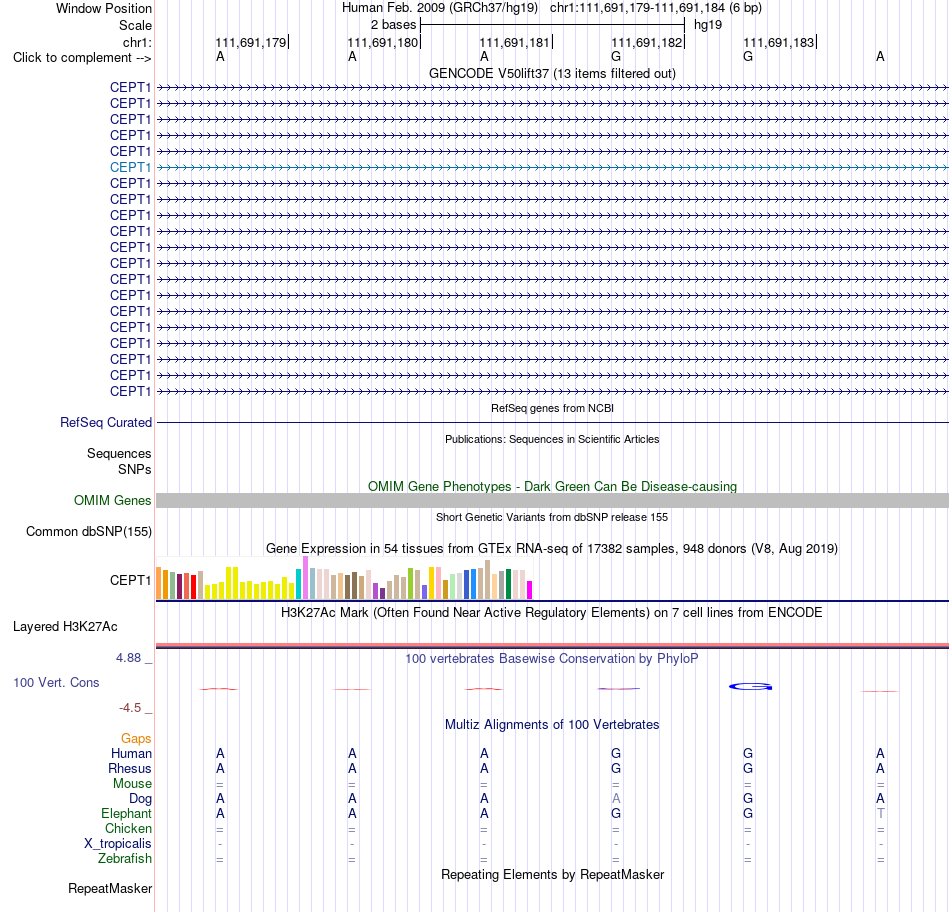950x912 pixels.
Task: Click 'Multiz Alignments of 100 Vertebrates' title
Action: coord(552,725)
